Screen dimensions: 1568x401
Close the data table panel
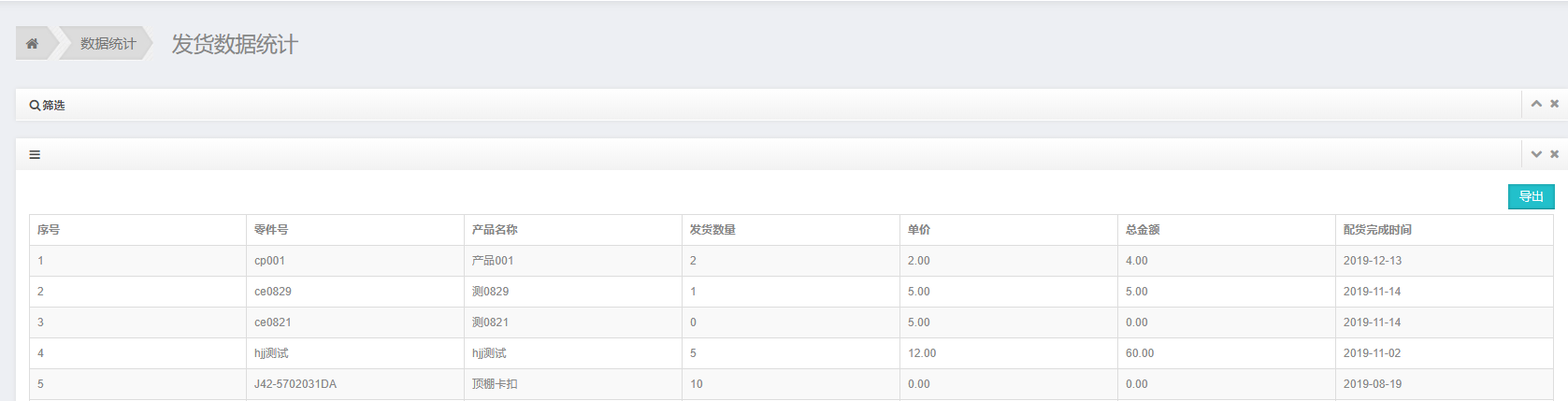pos(1554,154)
